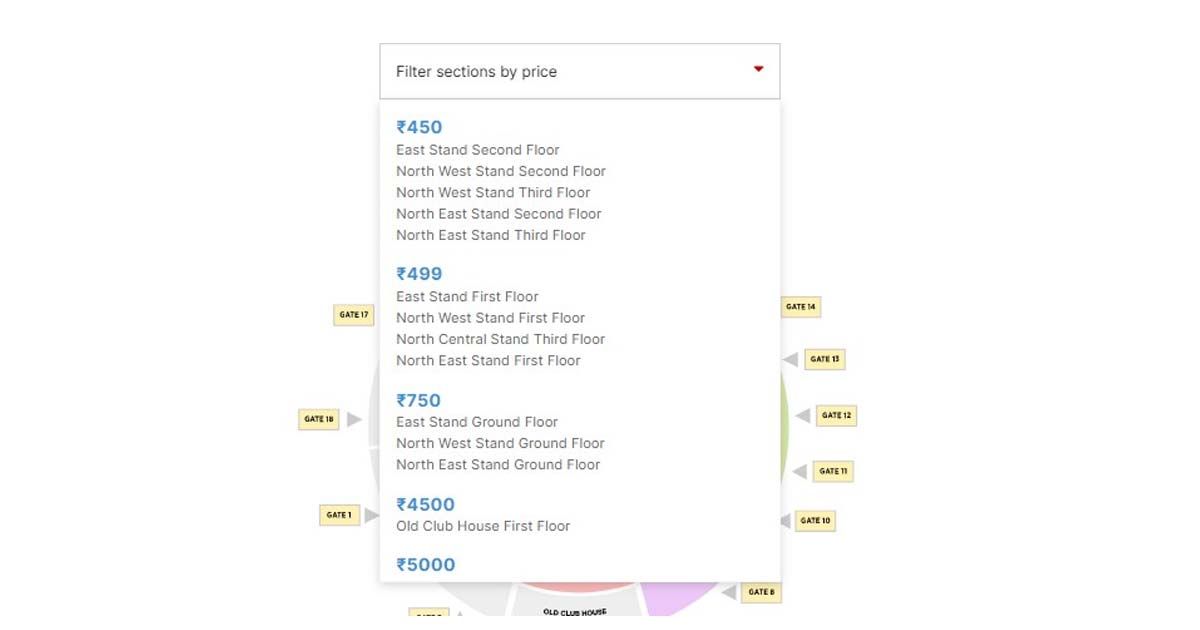The height and width of the screenshot is (630, 1200).
Task: Select the Gate 12 marker
Action: pyautogui.click(x=836, y=415)
